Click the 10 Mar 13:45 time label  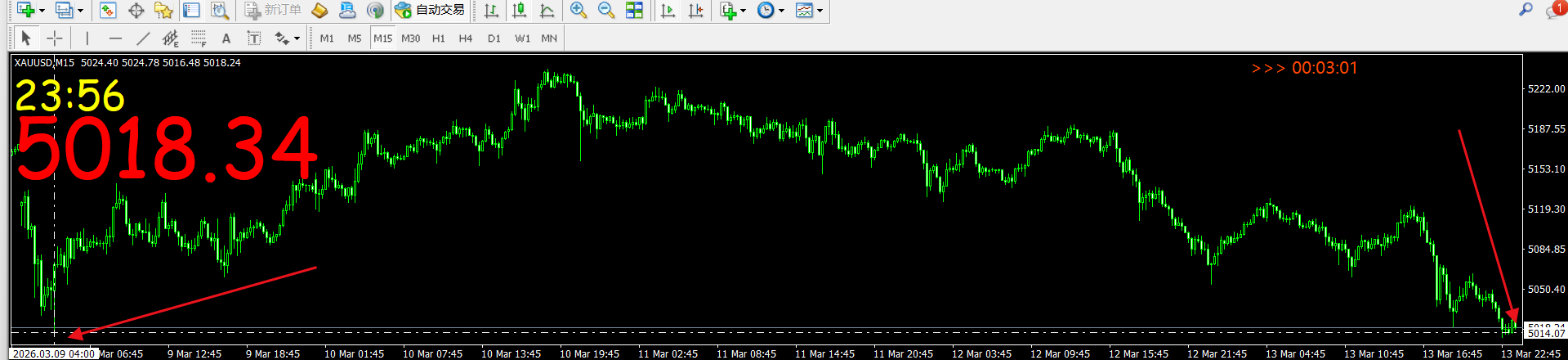511,354
